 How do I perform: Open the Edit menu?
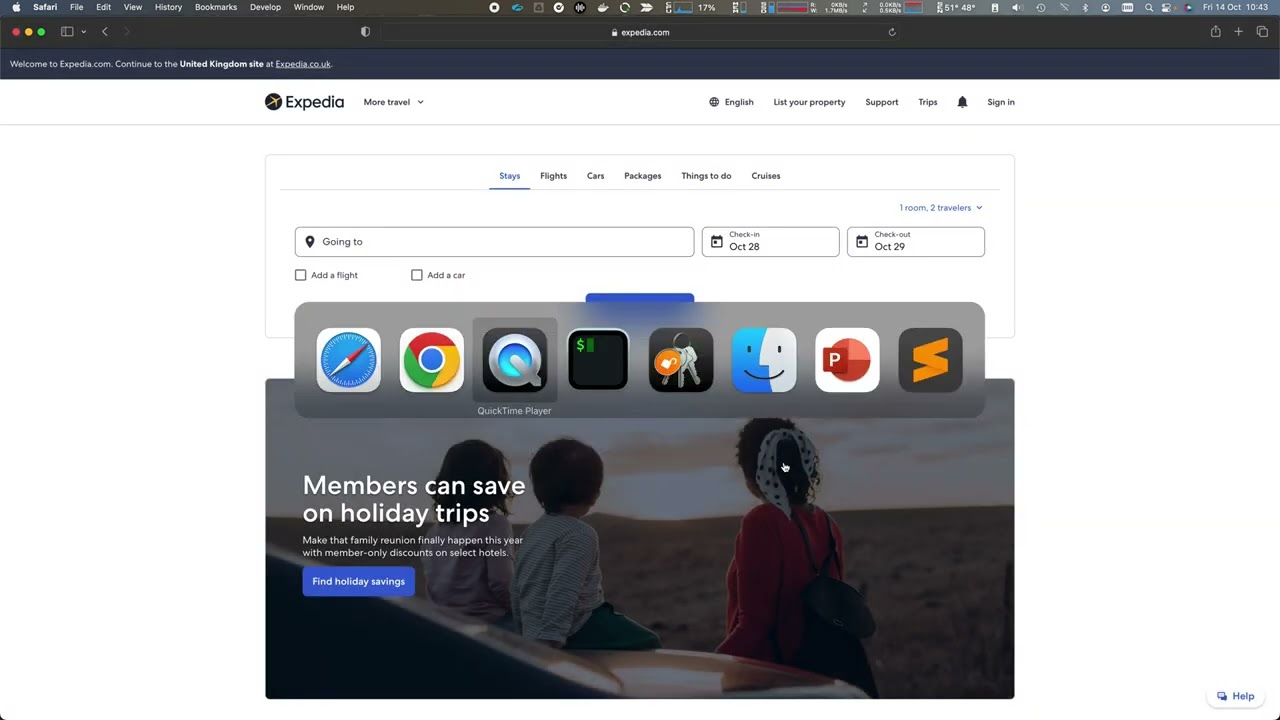pos(103,7)
